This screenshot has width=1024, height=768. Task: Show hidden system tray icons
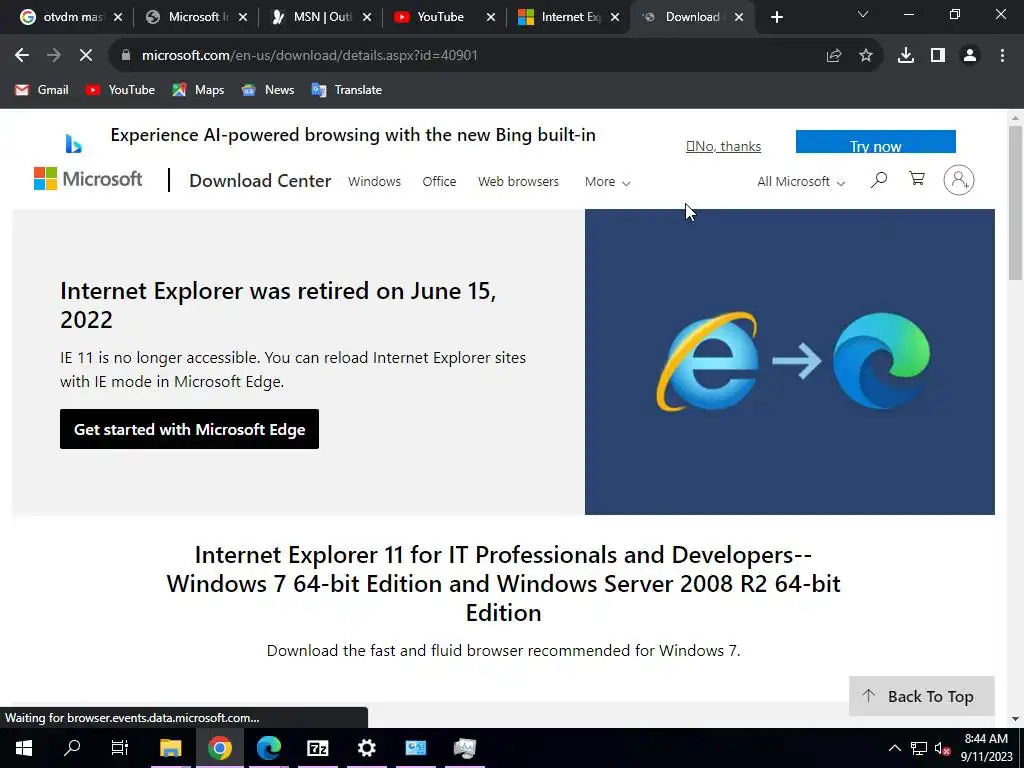click(x=895, y=748)
